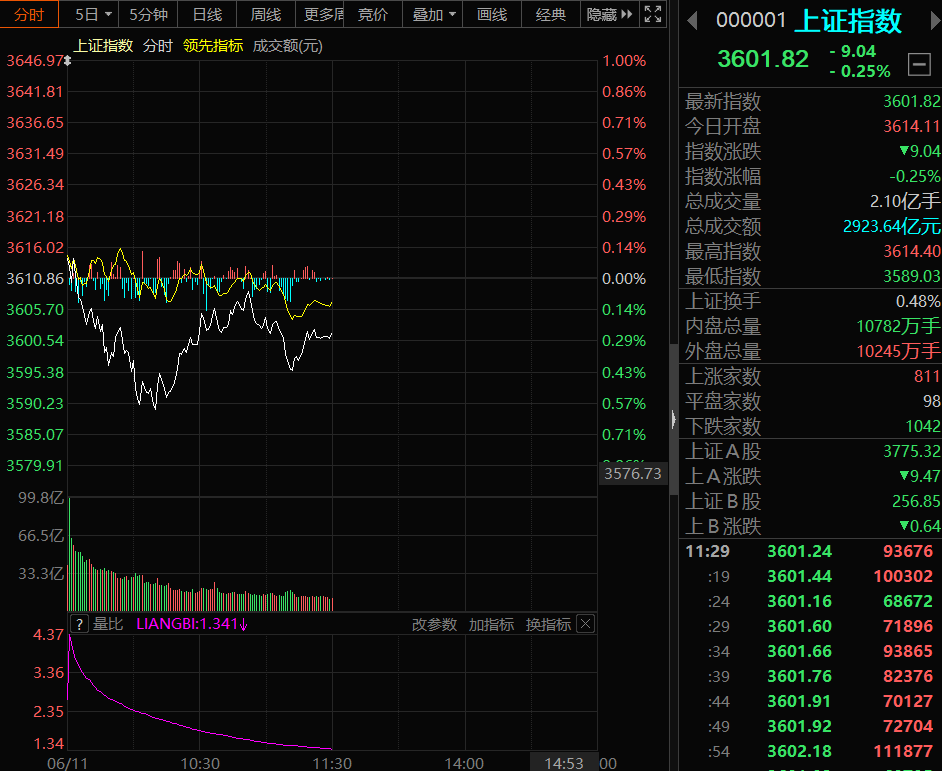This screenshot has width=942, height=771.
Task: Click the previous stock left arrow
Action: 692,21
